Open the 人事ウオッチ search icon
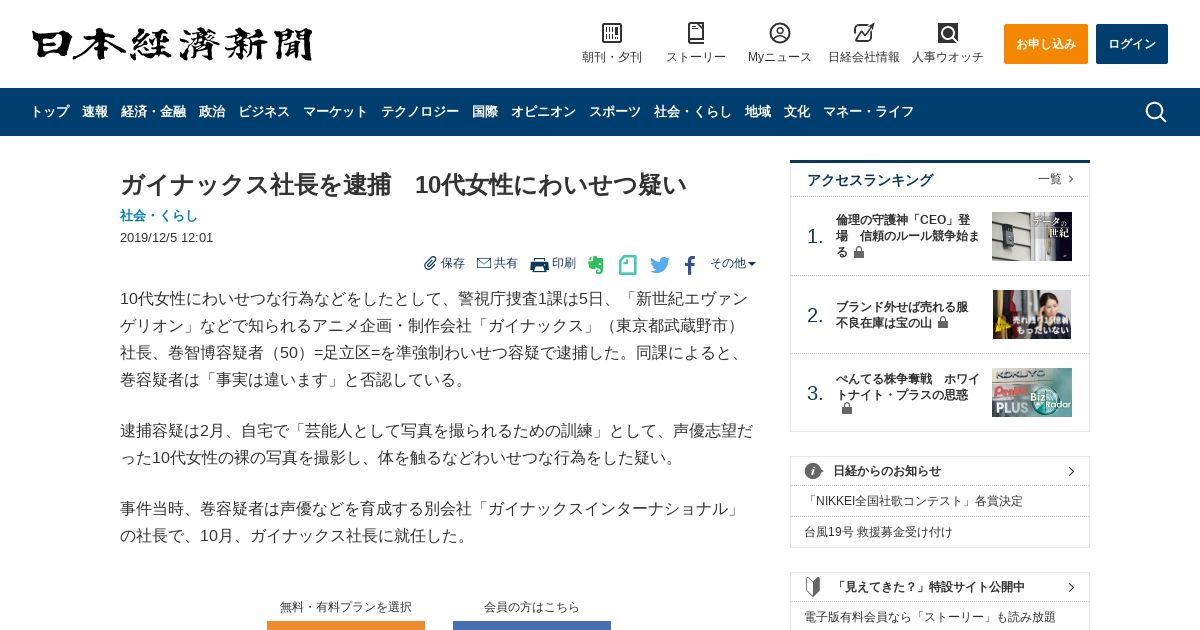This screenshot has height=630, width=1200. [x=948, y=33]
